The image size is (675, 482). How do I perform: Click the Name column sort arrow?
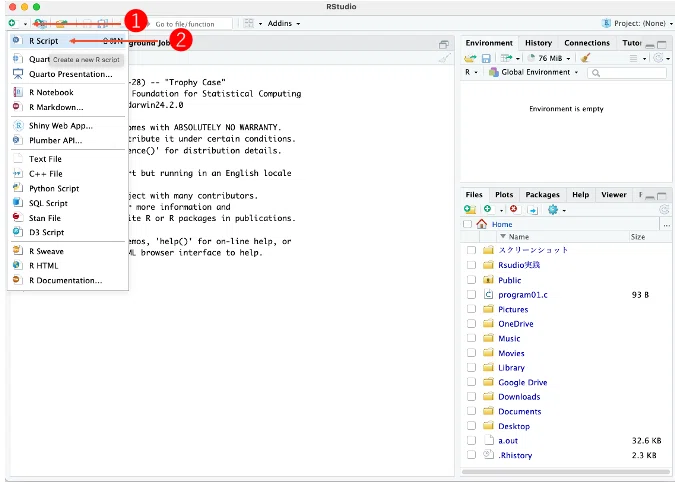(x=503, y=236)
